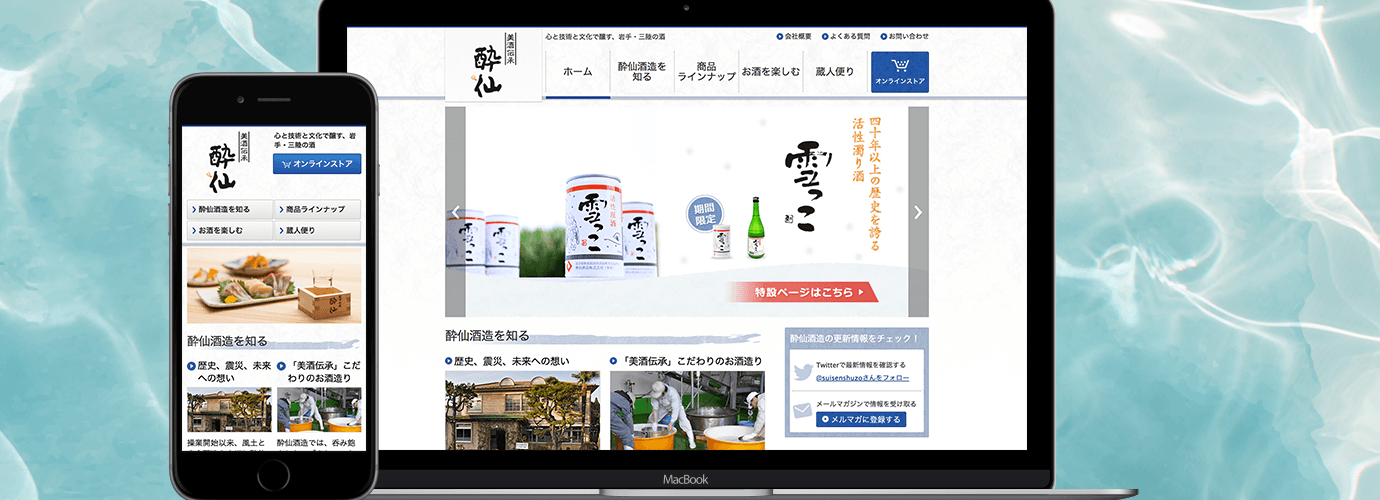Tap the 酔仙 logo on the phone screen
This screenshot has height=500, width=1380.
222,163
